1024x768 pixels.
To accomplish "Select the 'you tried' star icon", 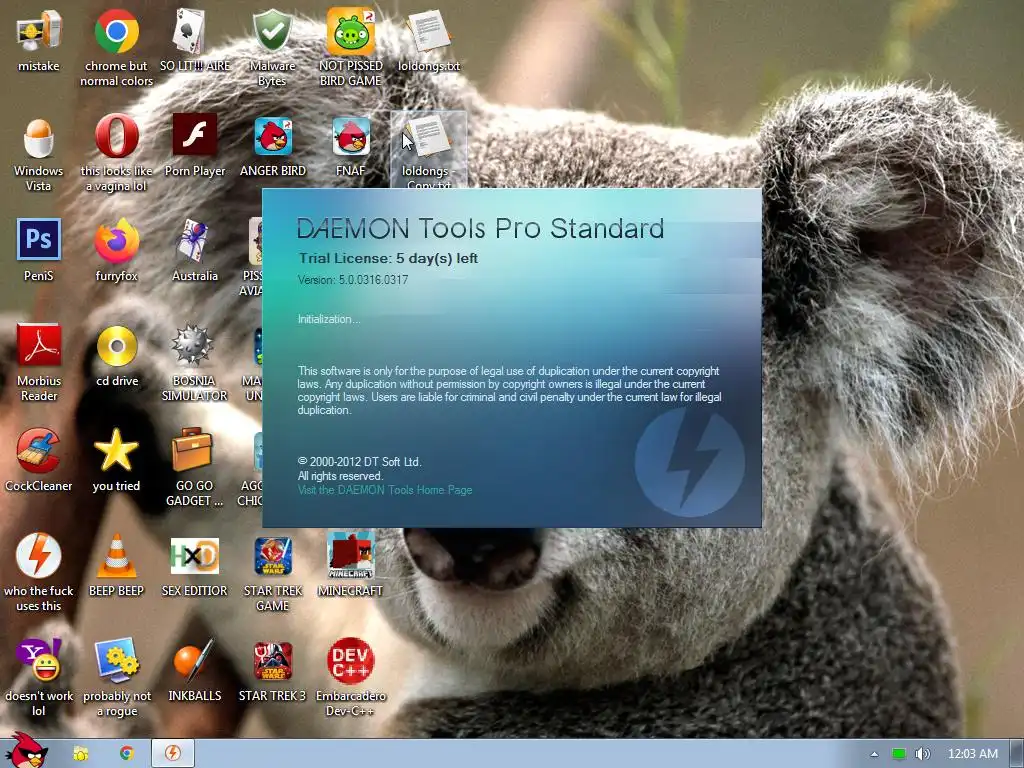I will tap(116, 450).
